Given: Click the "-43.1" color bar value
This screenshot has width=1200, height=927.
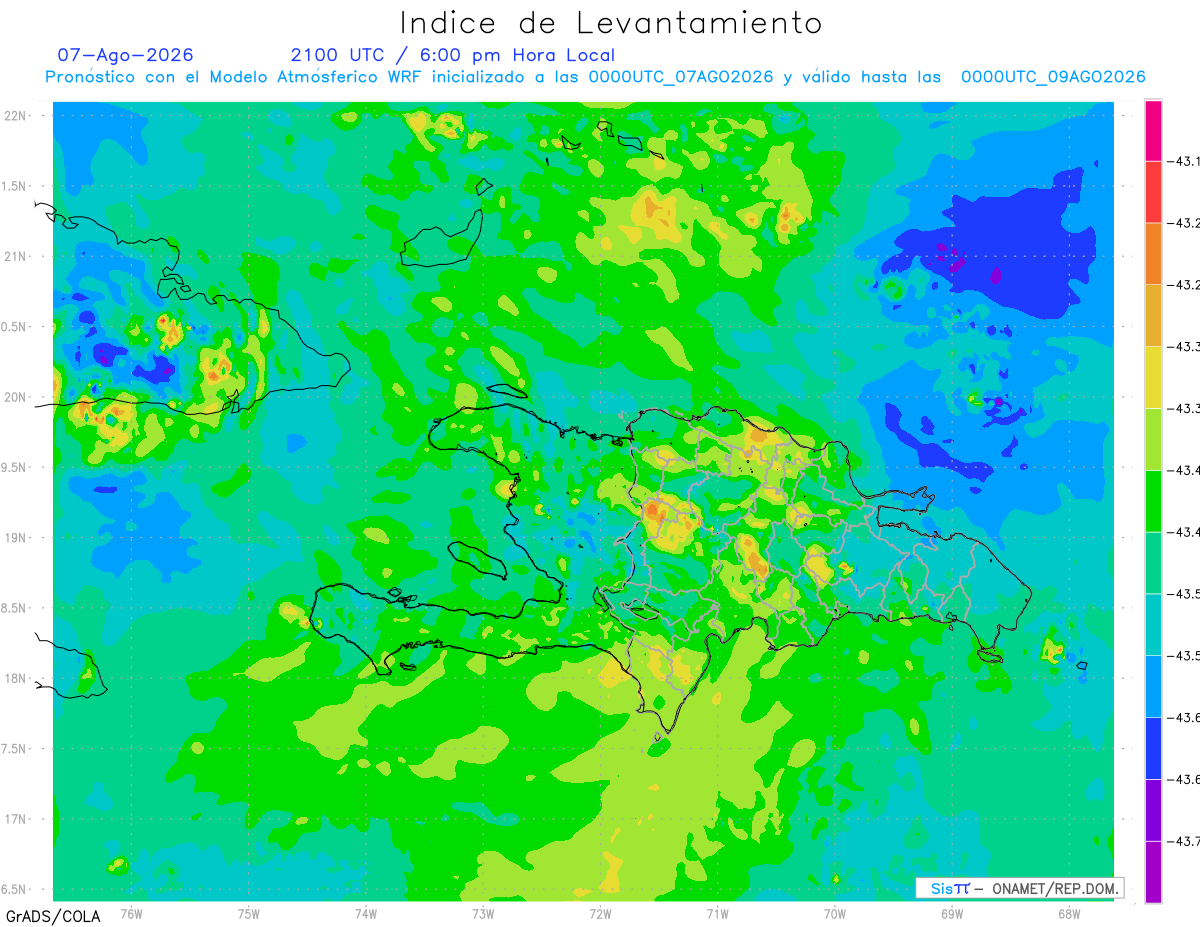Looking at the screenshot, I should click(1186, 161).
